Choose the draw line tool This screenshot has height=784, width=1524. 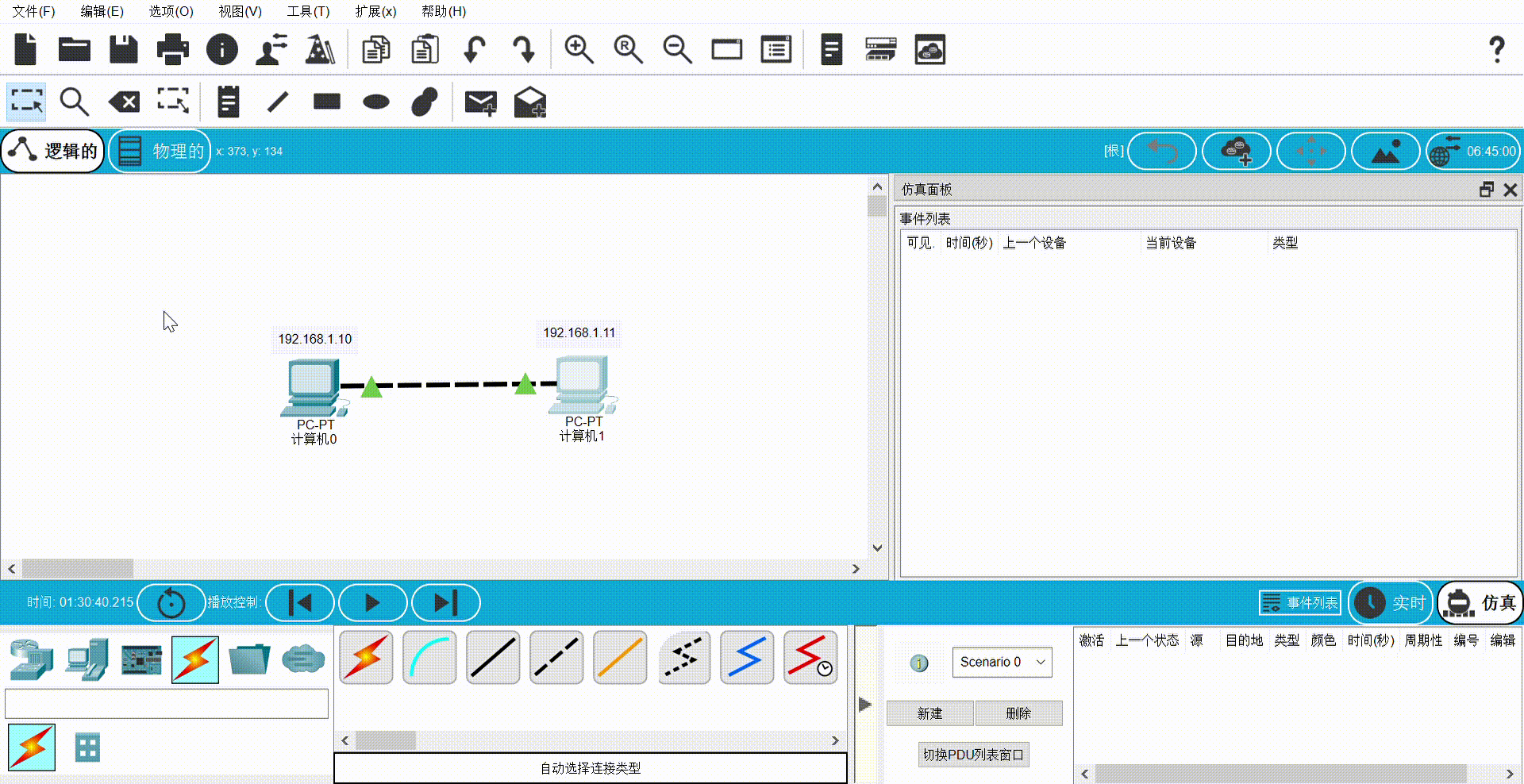coord(278,102)
